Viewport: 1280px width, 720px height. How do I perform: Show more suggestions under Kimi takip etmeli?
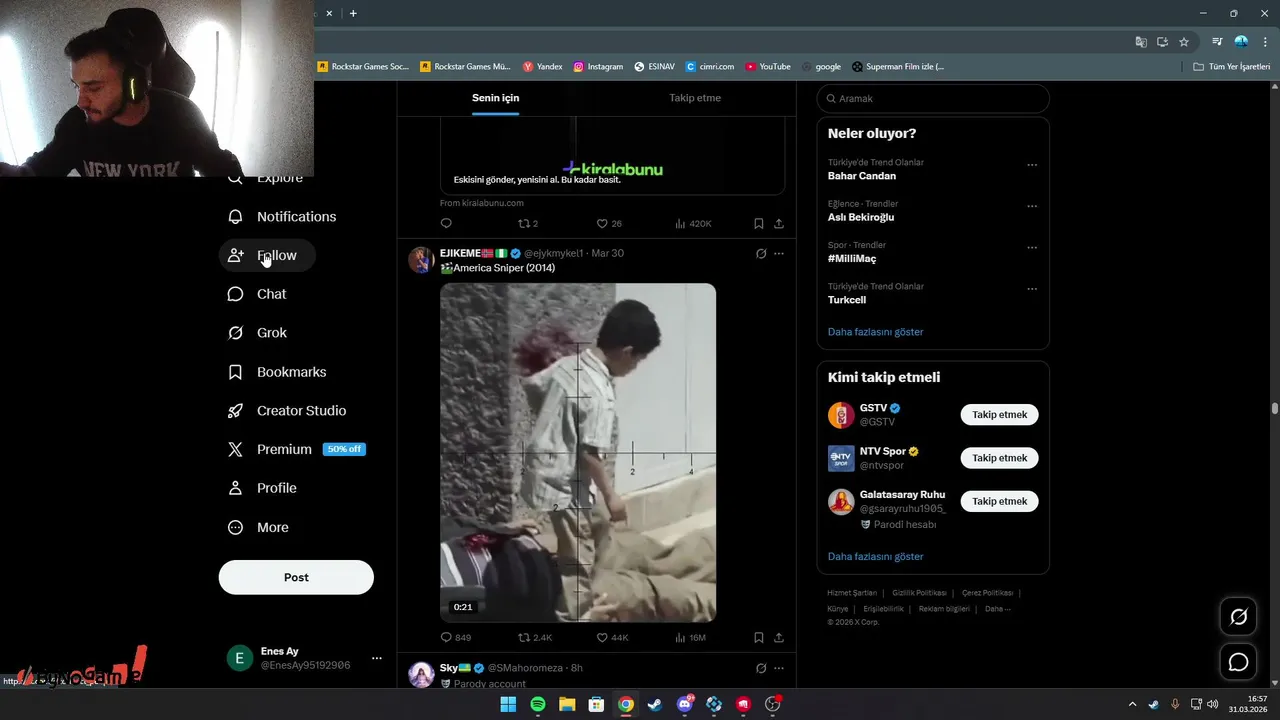(876, 557)
